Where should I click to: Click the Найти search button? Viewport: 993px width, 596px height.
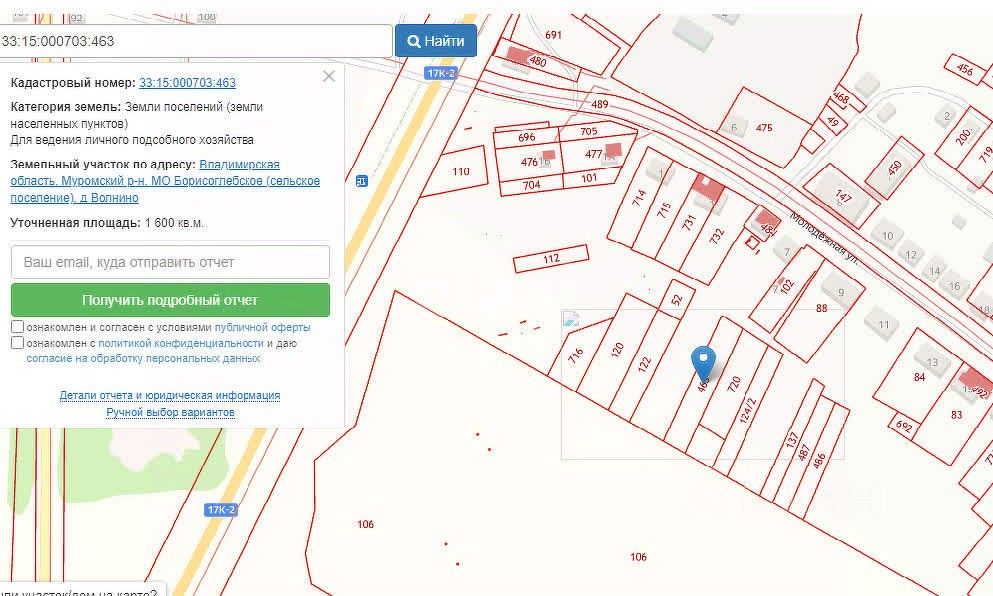pos(436,41)
